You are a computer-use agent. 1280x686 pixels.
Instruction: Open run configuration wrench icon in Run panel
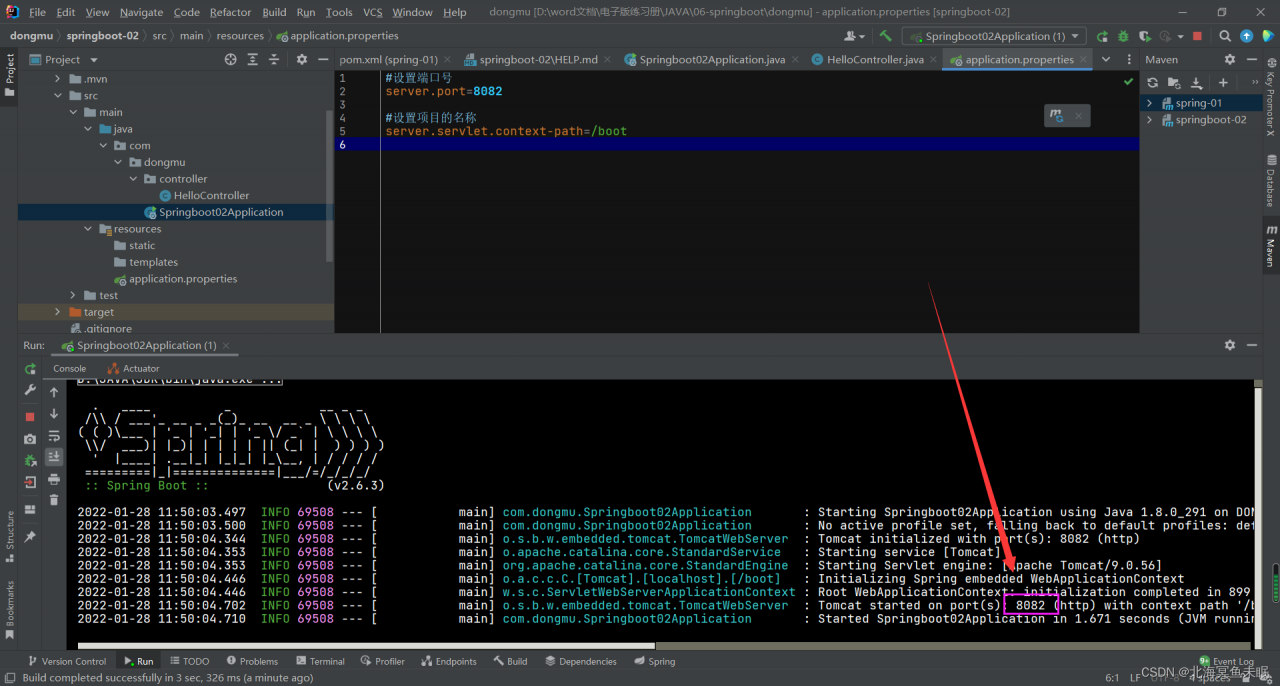(x=30, y=390)
